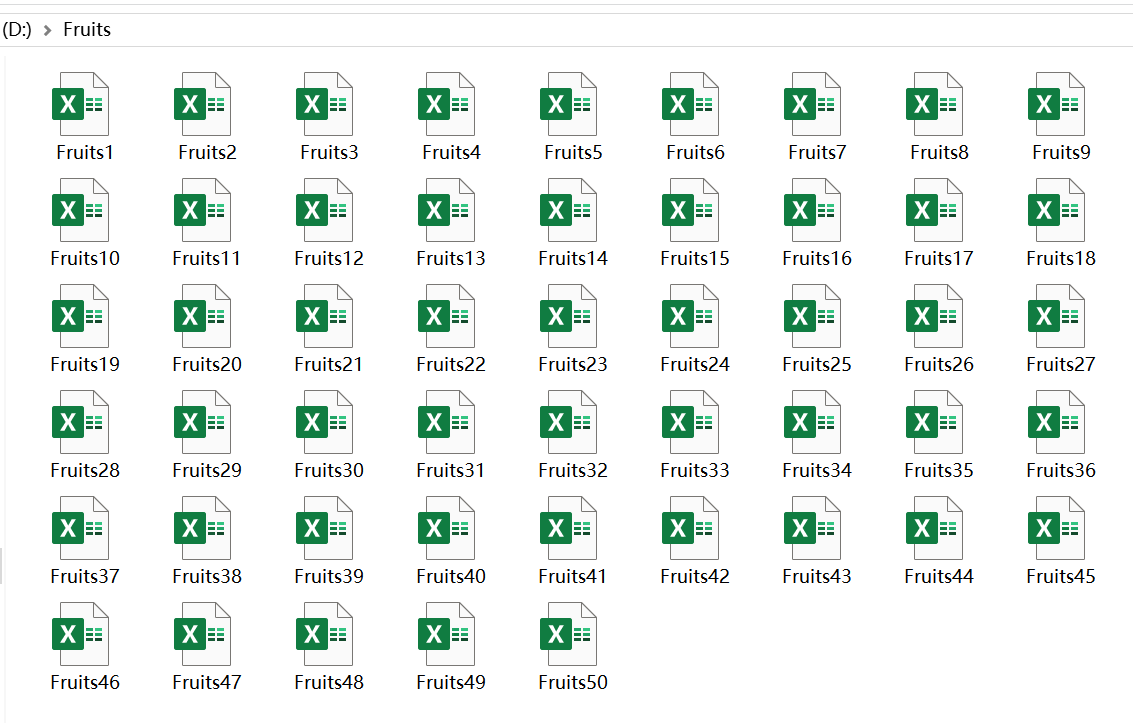The width and height of the screenshot is (1133, 723).
Task: Click the Fruits48 spreadsheet icon
Action: (x=324, y=635)
